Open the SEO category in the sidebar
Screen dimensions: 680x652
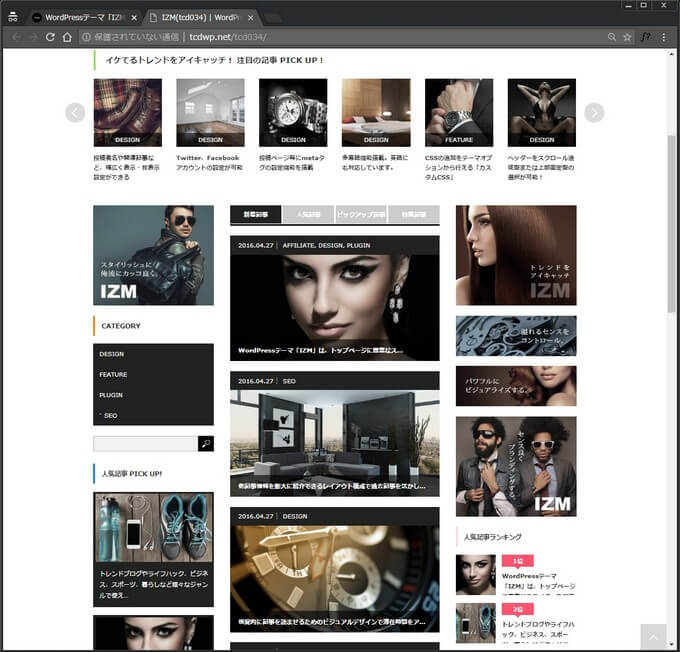pyautogui.click(x=110, y=415)
